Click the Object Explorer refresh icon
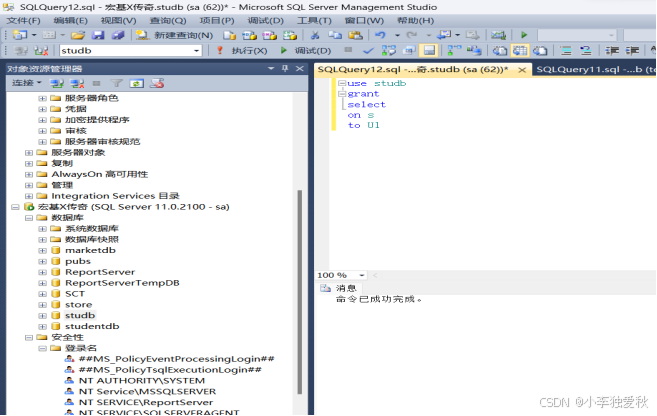The width and height of the screenshot is (657, 416). (136, 83)
